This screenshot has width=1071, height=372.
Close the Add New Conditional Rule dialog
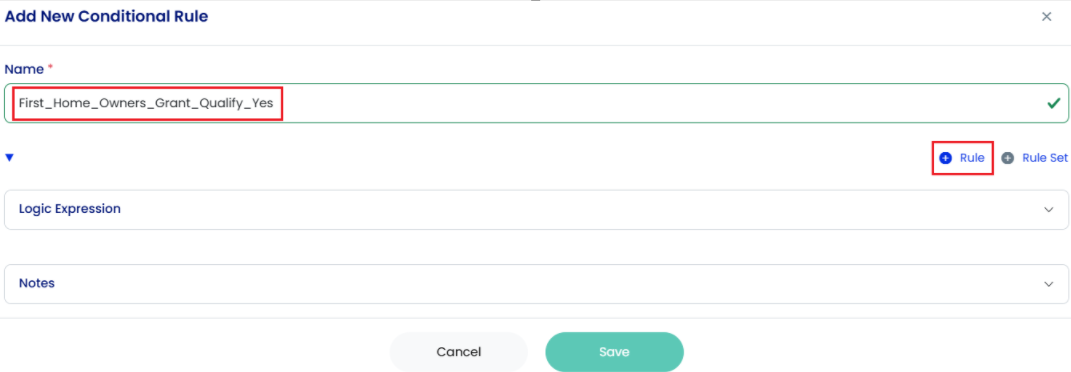point(1046,17)
